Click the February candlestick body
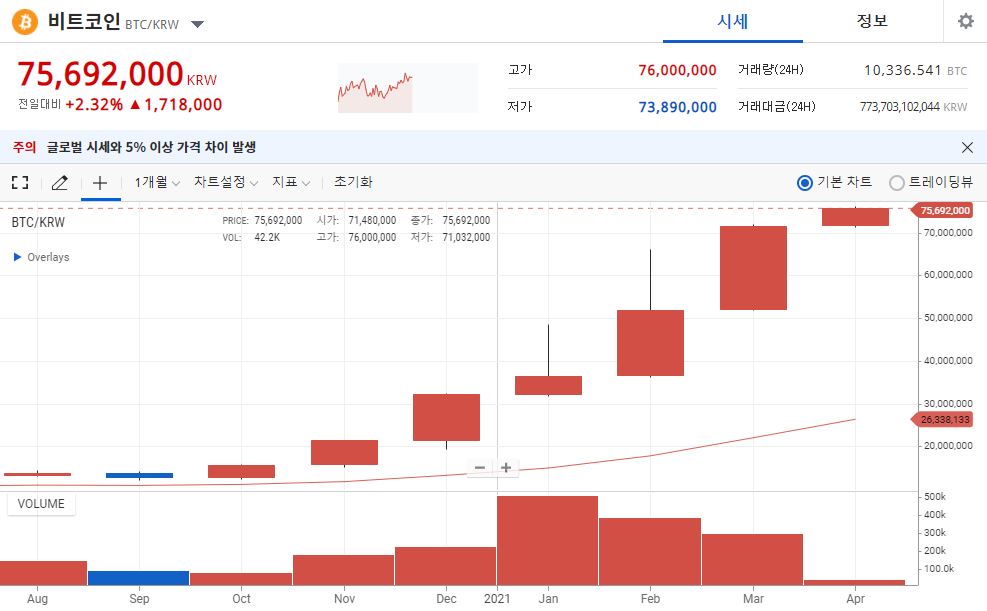 tap(650, 343)
